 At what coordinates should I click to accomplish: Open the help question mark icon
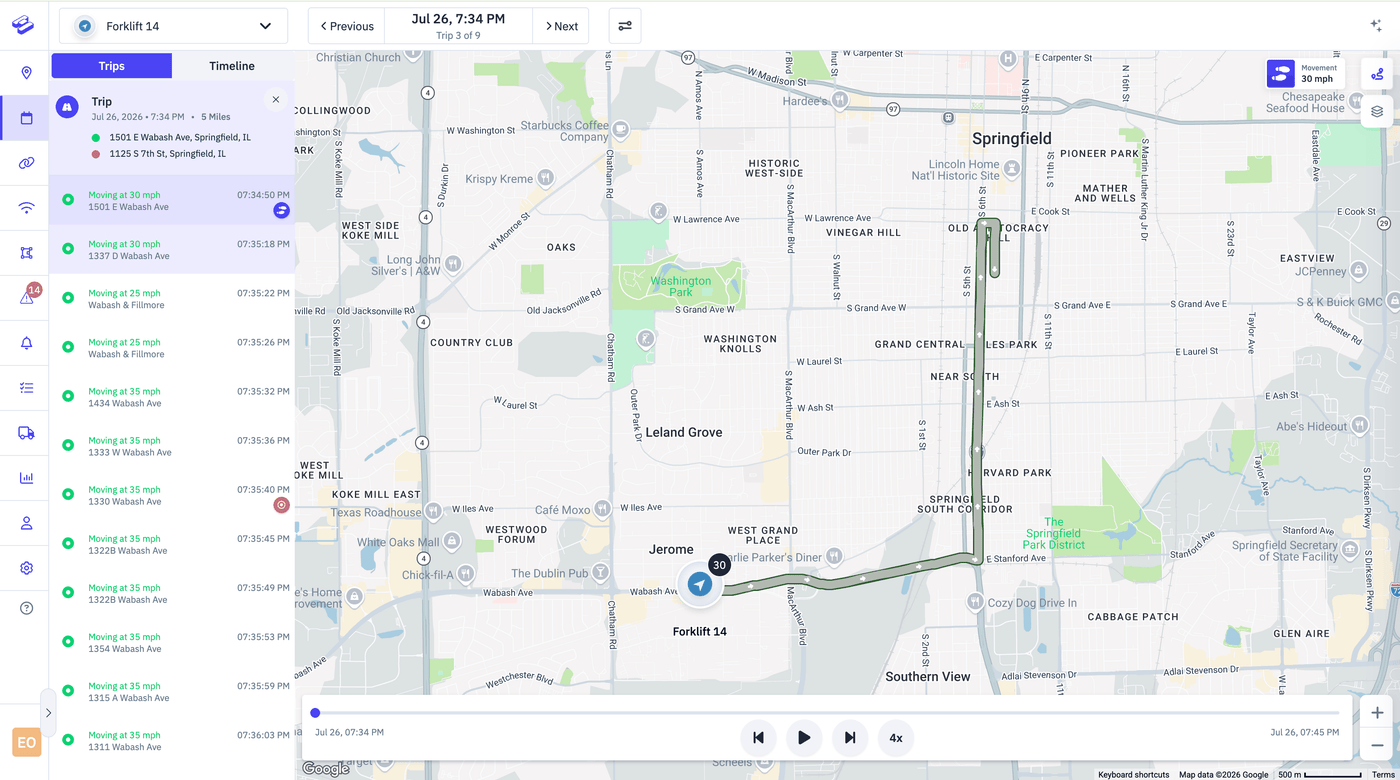[x=26, y=608]
